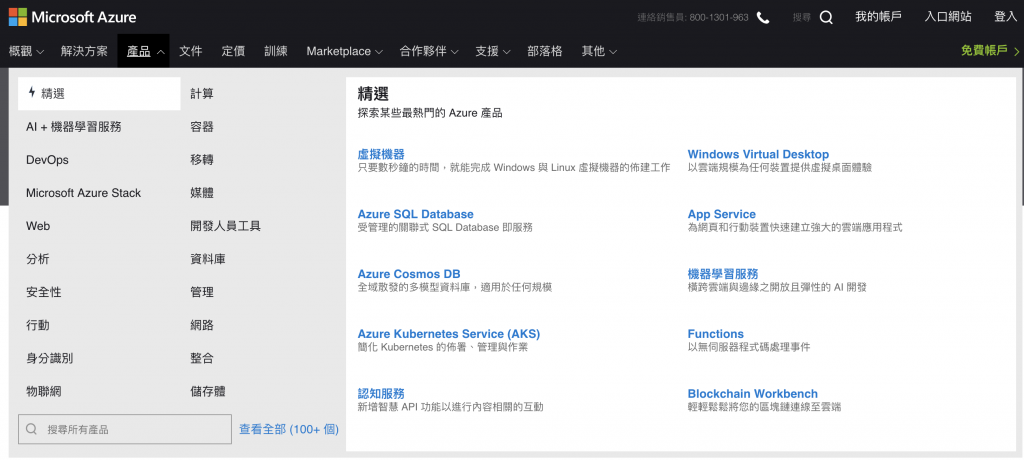Viewport: 1024px width, 460px height.
Task: Open Azure Kubernetes Service (AKS) link
Action: [x=449, y=334]
